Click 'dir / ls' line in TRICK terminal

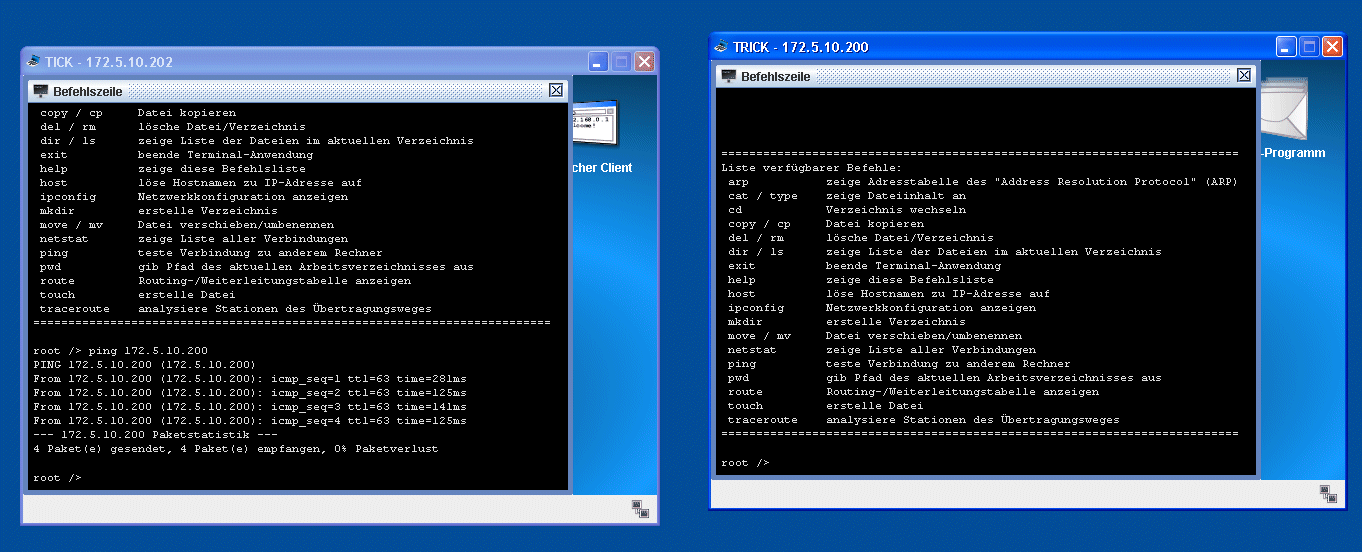(x=944, y=252)
